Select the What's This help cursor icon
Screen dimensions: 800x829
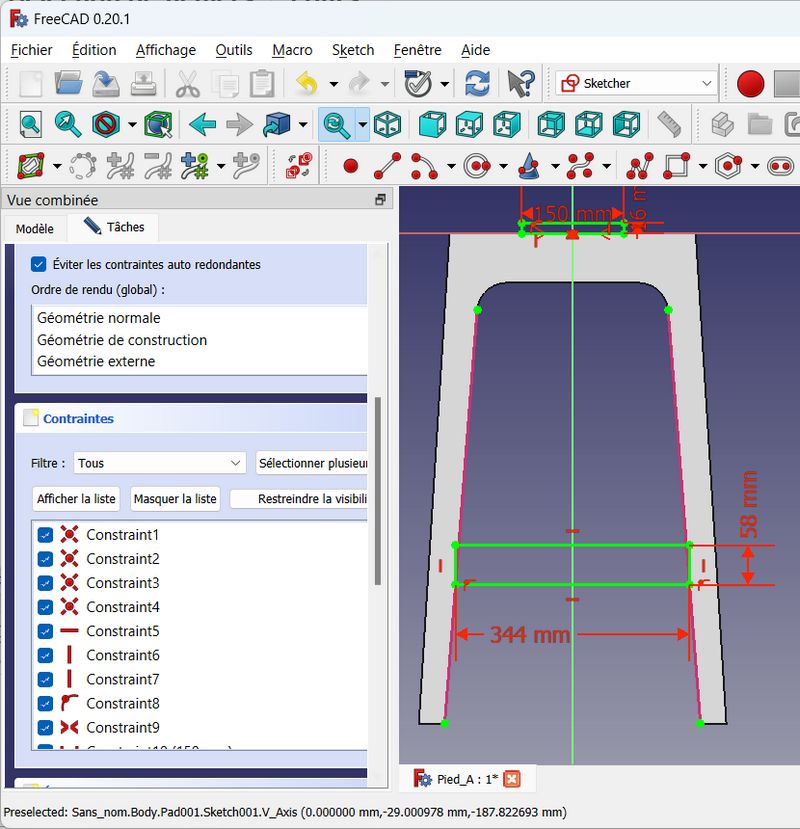pyautogui.click(x=521, y=83)
